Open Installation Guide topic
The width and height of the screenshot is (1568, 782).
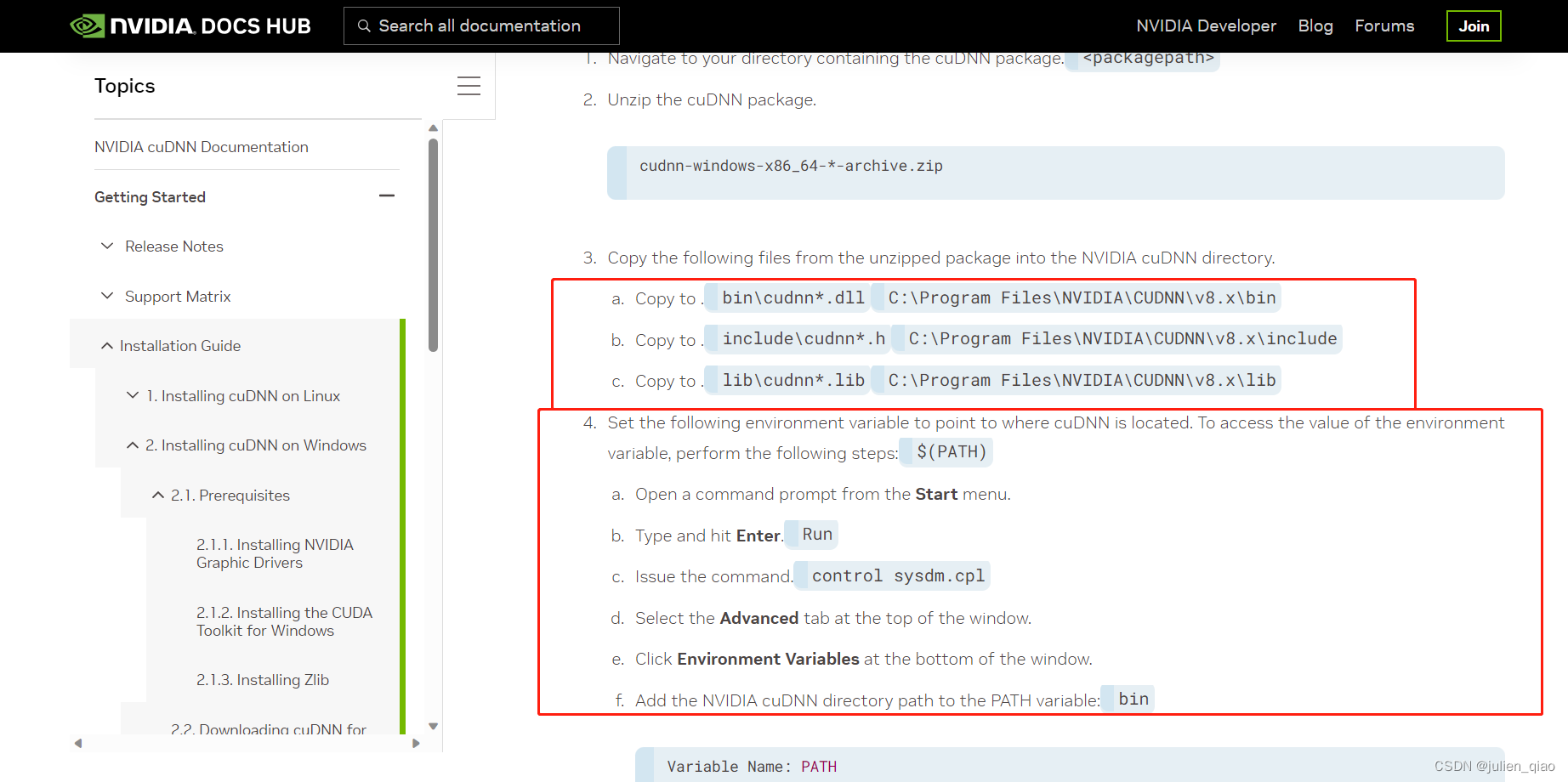[x=180, y=346]
